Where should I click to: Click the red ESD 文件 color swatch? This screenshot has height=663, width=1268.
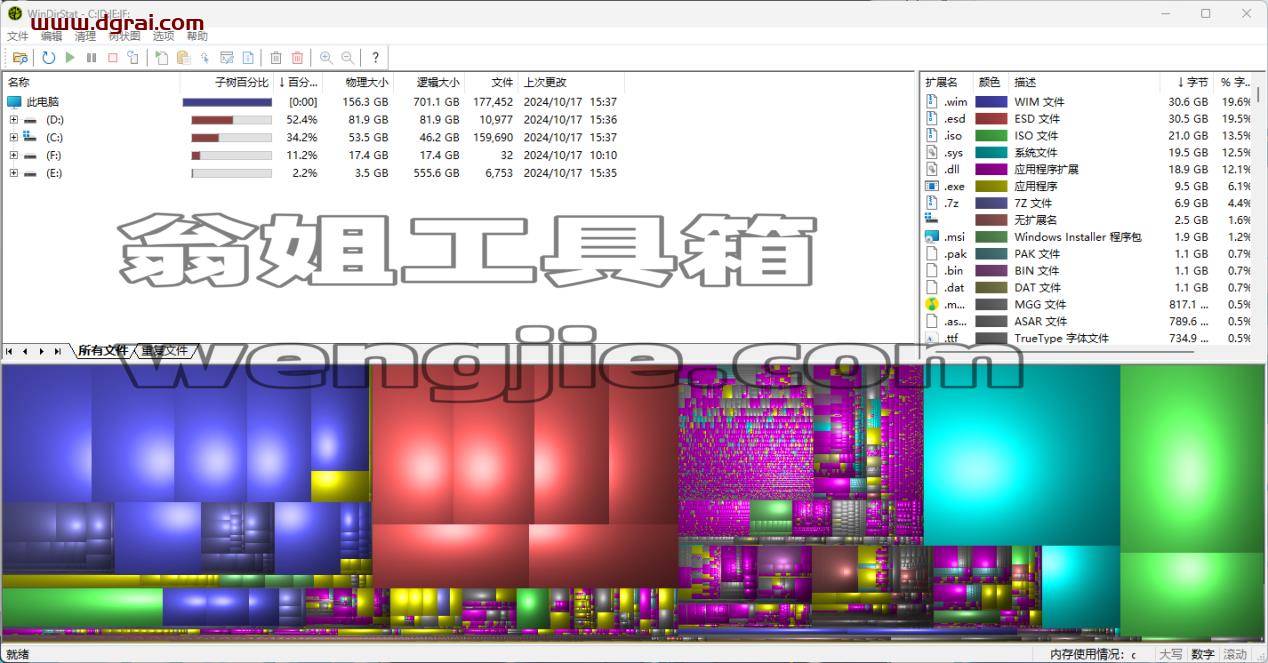(991, 119)
